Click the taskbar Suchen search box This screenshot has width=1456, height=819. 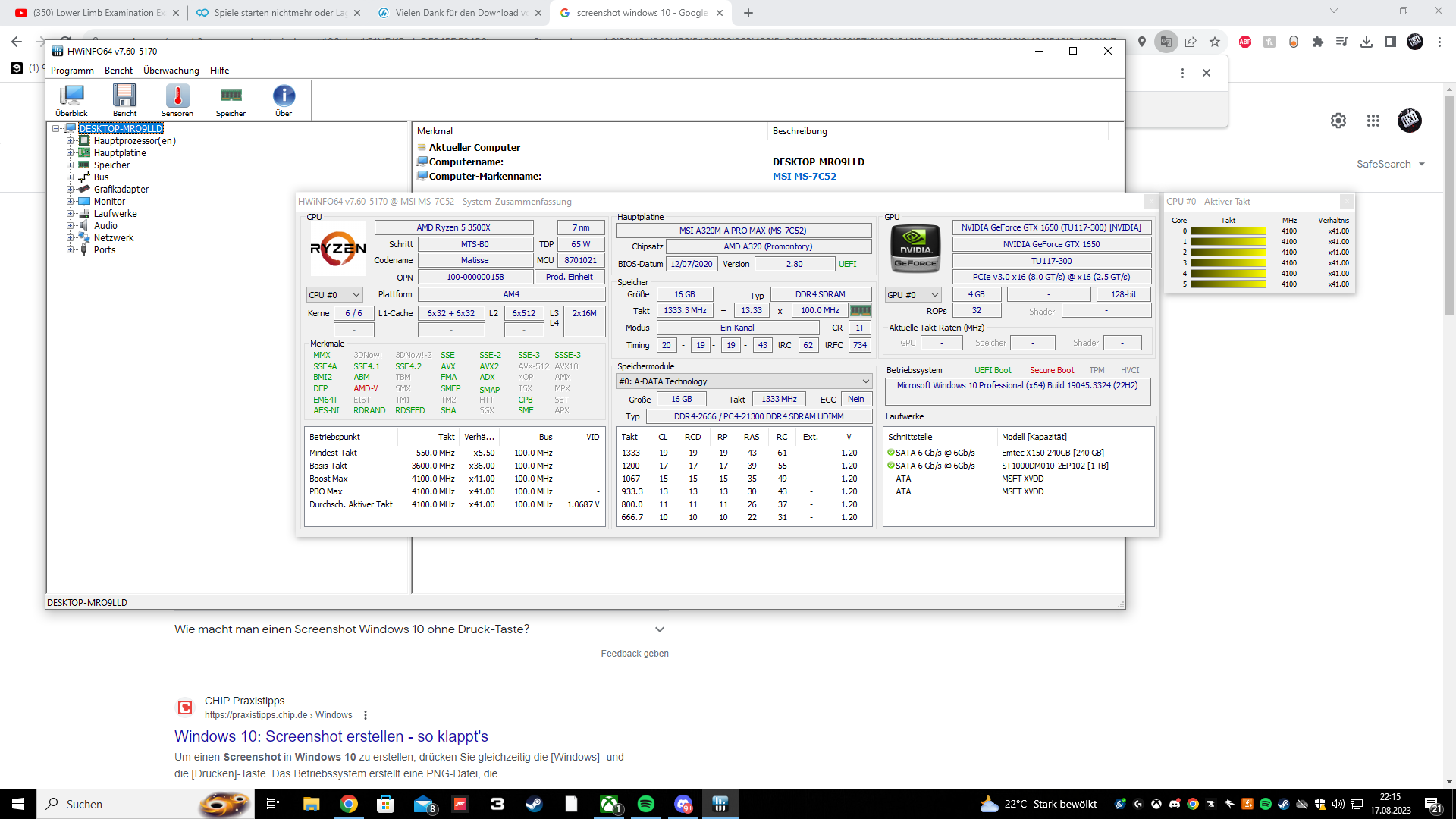pyautogui.click(x=144, y=804)
